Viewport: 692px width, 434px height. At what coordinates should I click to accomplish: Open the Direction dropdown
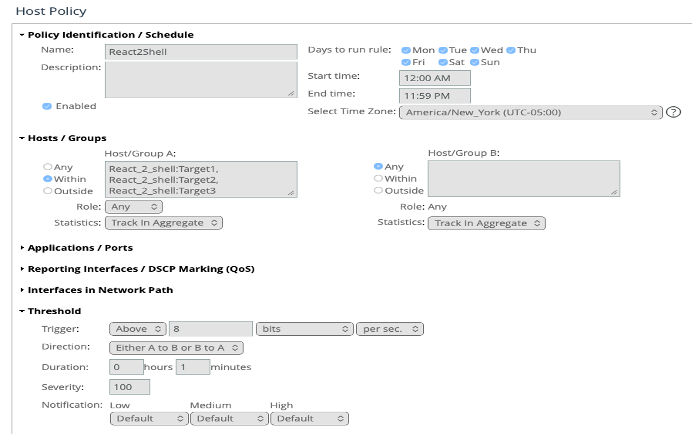pos(175,348)
